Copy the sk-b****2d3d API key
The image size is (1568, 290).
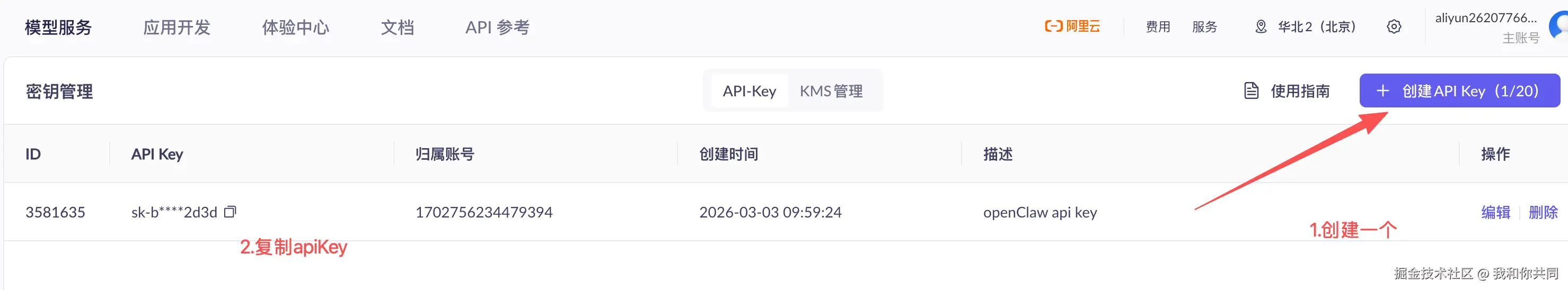[x=230, y=212]
